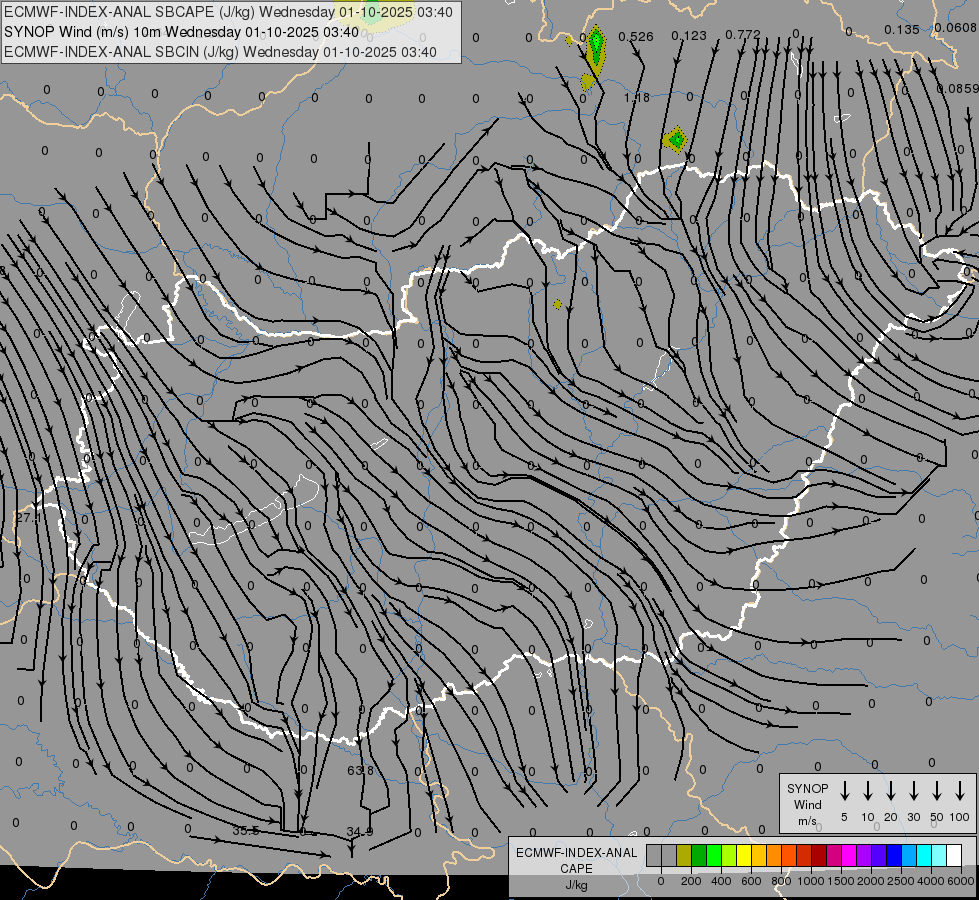This screenshot has width=979, height=900.
Task: Select the red swatch just before 1000
Action: [804, 855]
